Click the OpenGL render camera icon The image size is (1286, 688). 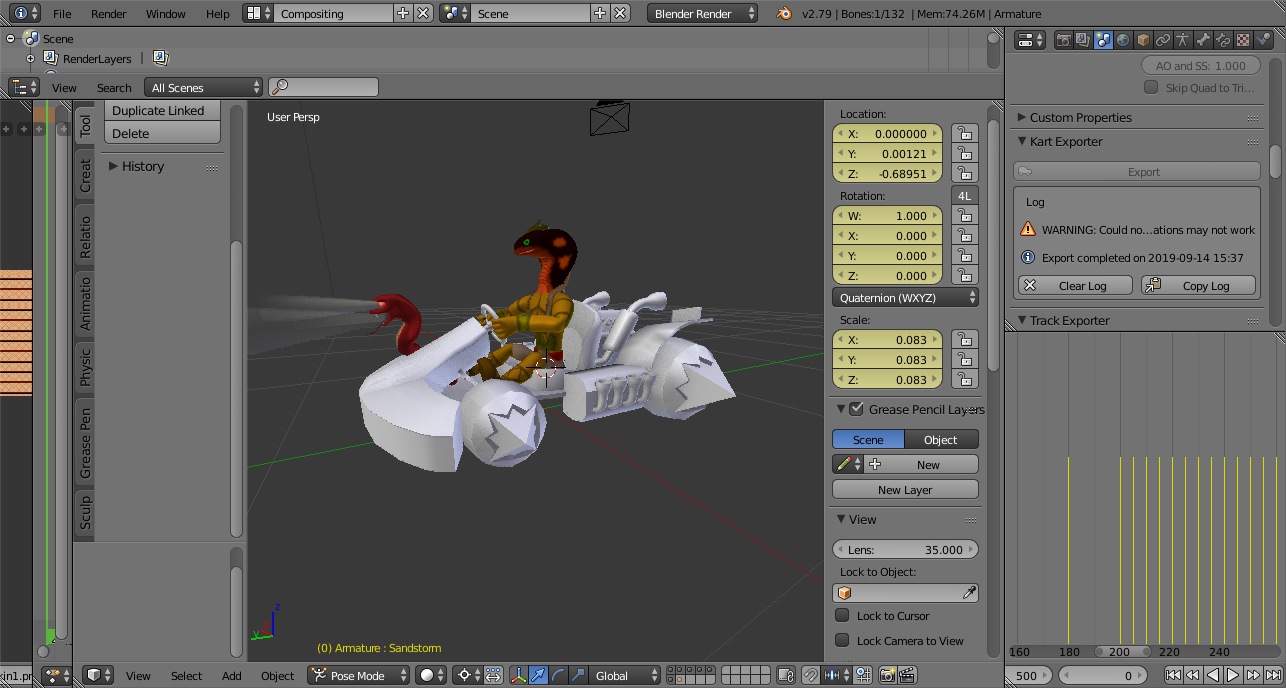point(886,676)
